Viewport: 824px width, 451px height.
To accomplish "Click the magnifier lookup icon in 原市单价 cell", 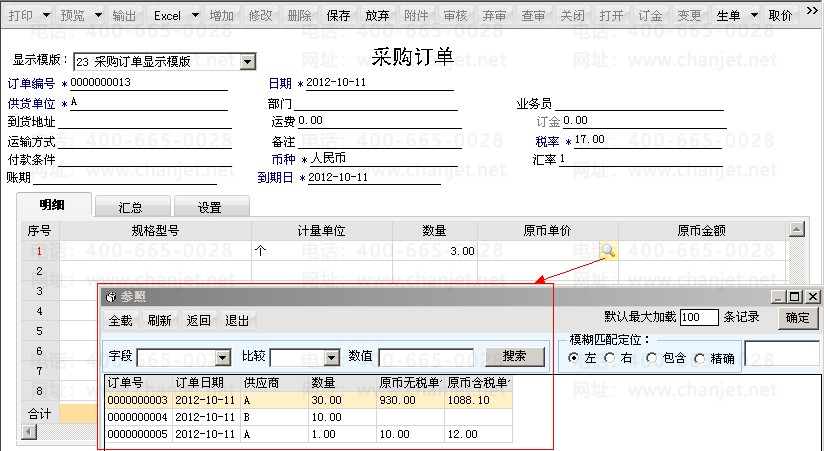I will tap(608, 251).
